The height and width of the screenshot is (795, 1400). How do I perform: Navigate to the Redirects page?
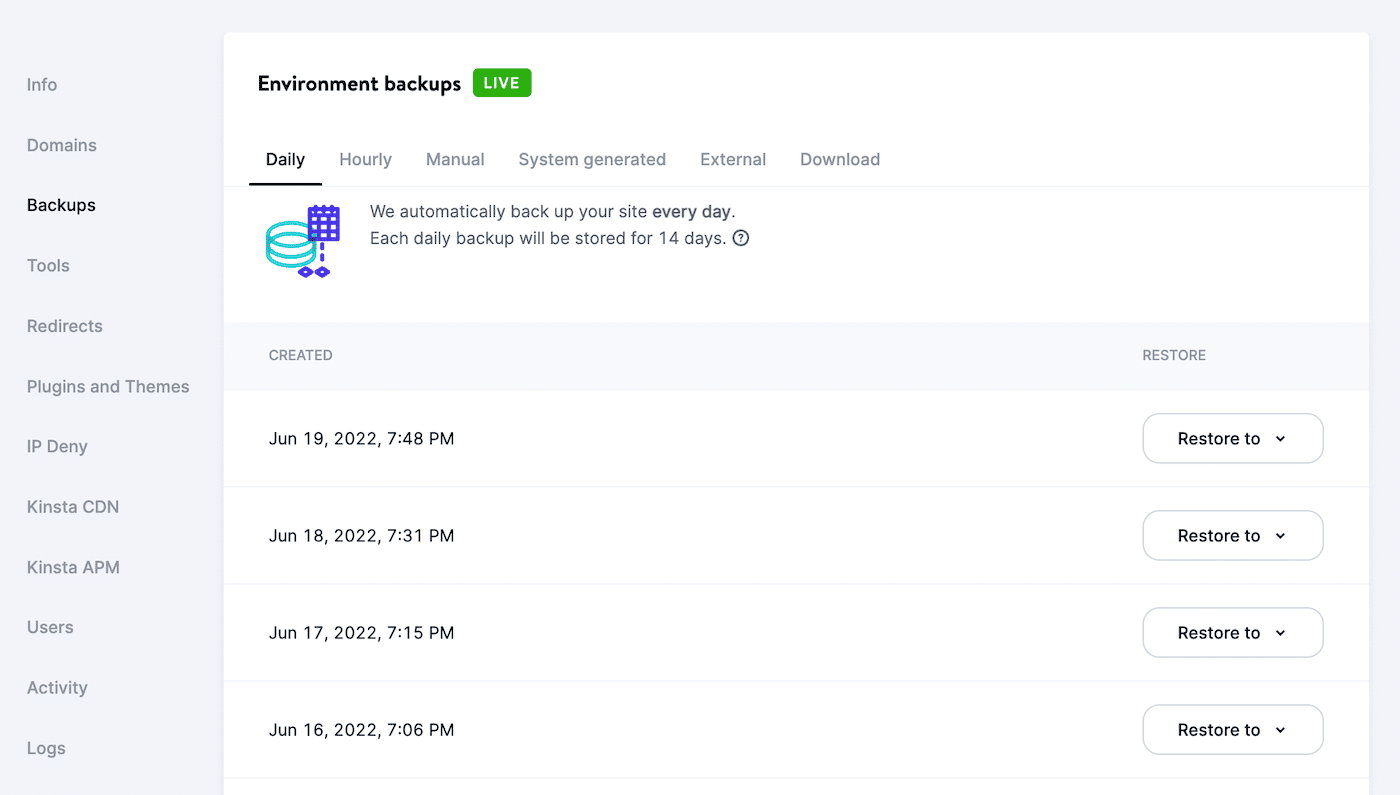click(64, 325)
